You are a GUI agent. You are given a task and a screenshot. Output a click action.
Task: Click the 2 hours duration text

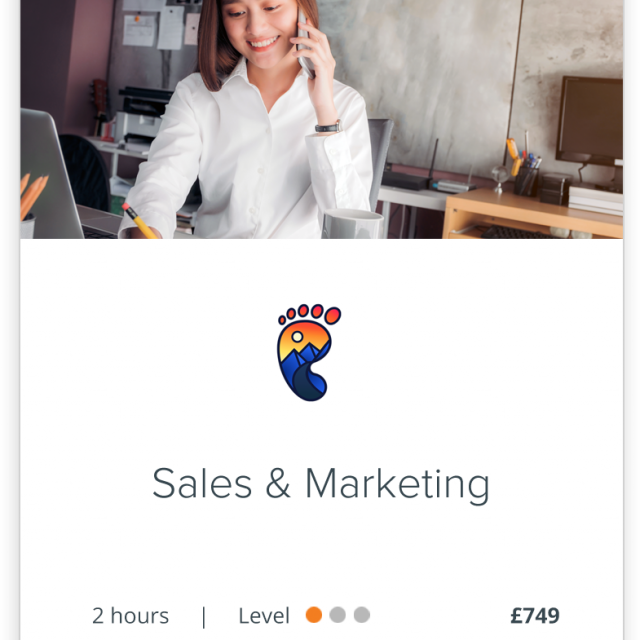pos(130,616)
